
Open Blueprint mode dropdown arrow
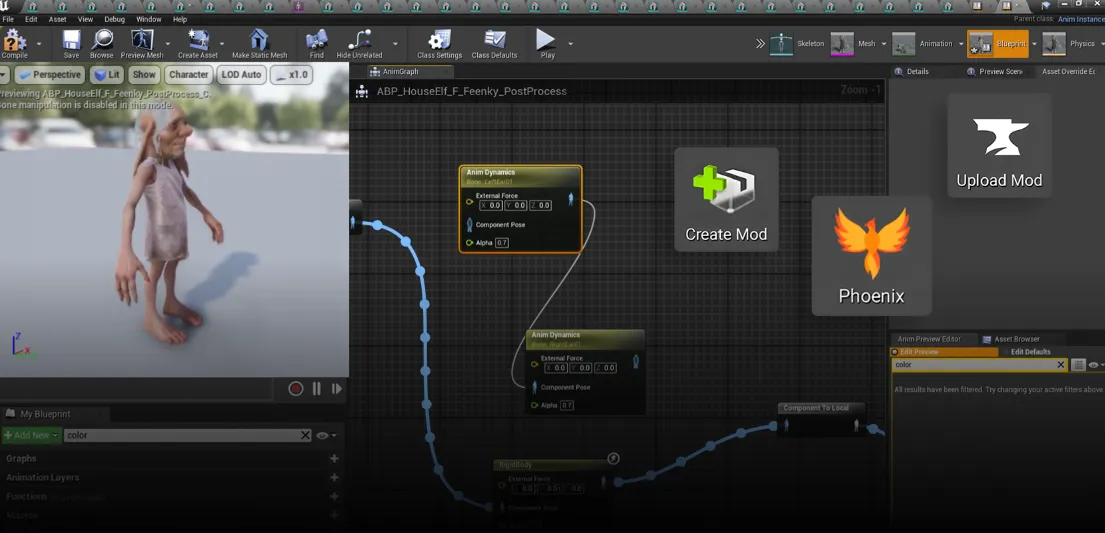click(1034, 44)
